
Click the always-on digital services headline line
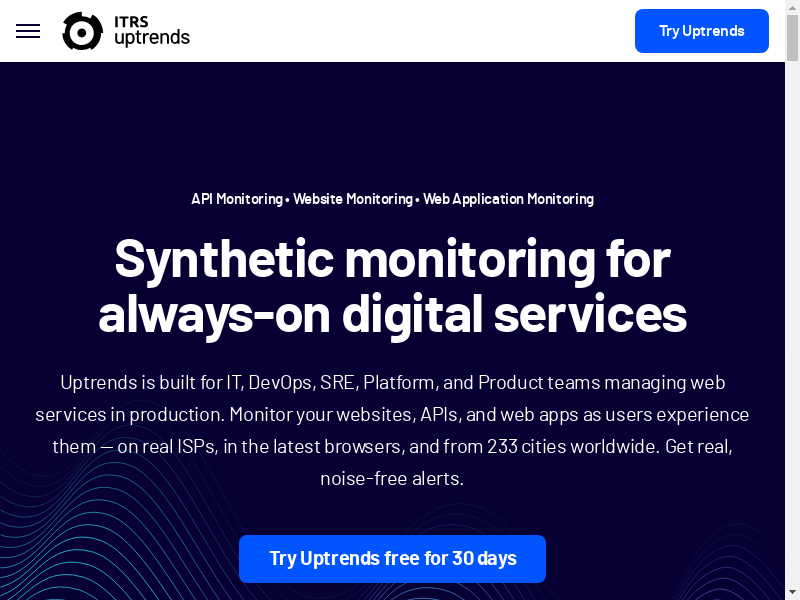click(x=392, y=313)
